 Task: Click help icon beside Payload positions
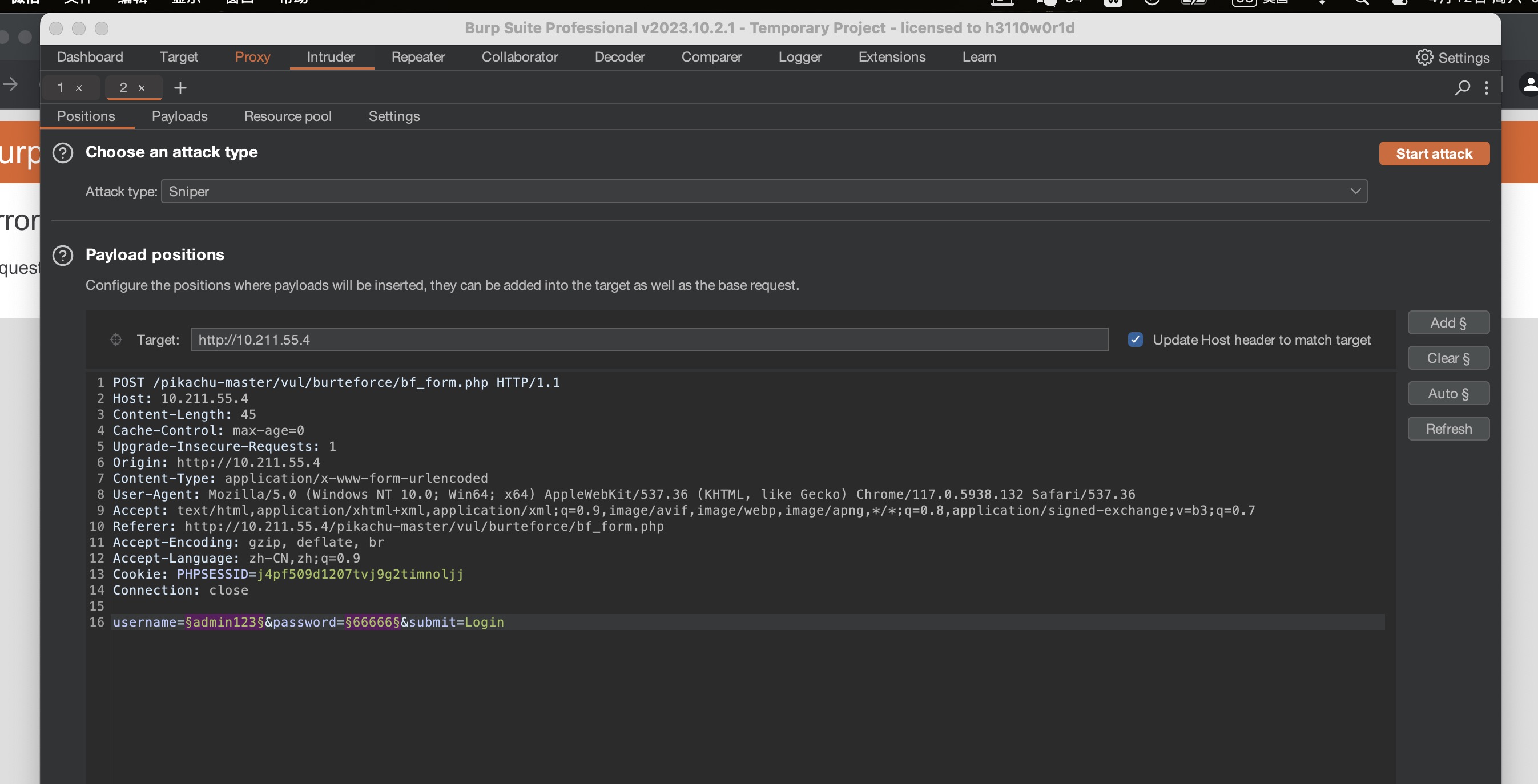[x=63, y=256]
